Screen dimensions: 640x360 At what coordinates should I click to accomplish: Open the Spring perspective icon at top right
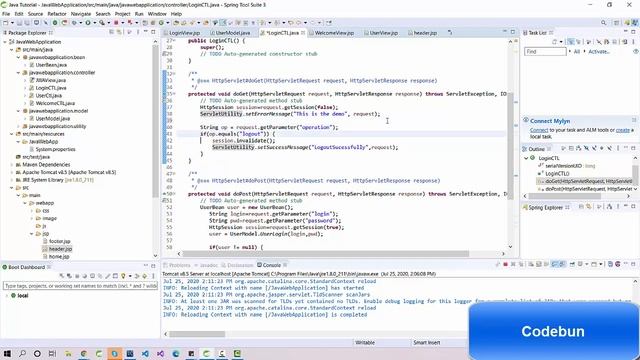click(x=627, y=23)
